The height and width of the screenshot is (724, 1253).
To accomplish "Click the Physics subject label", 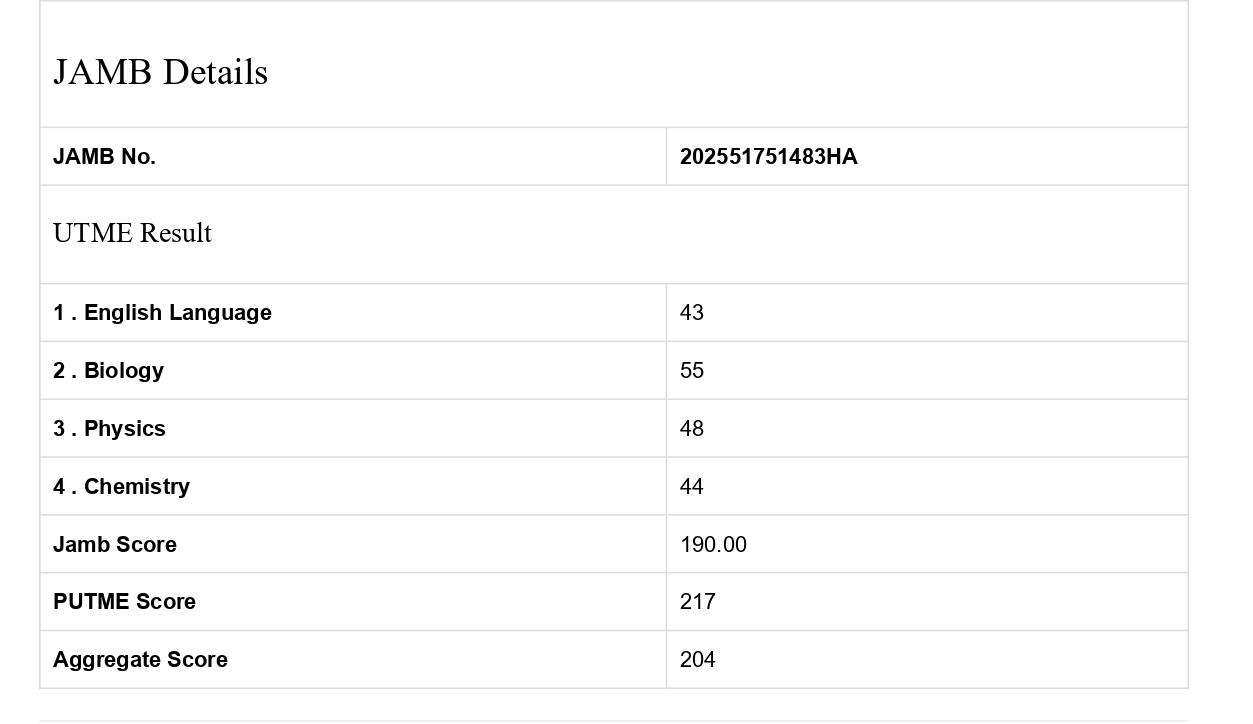I will [x=109, y=429].
